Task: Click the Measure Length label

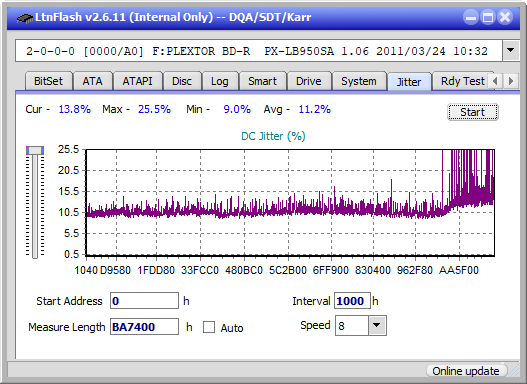Action: pyautogui.click(x=67, y=327)
